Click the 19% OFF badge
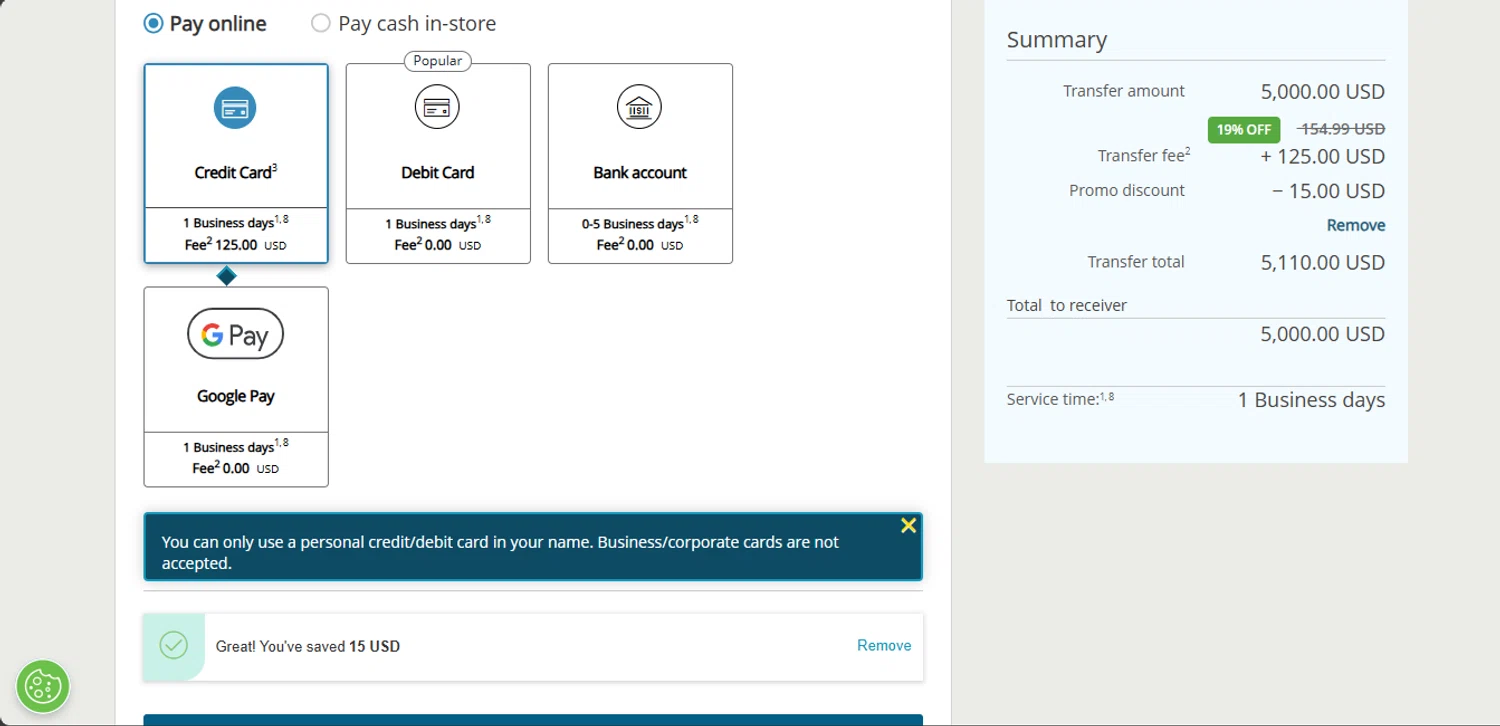This screenshot has width=1500, height=726. pos(1243,129)
